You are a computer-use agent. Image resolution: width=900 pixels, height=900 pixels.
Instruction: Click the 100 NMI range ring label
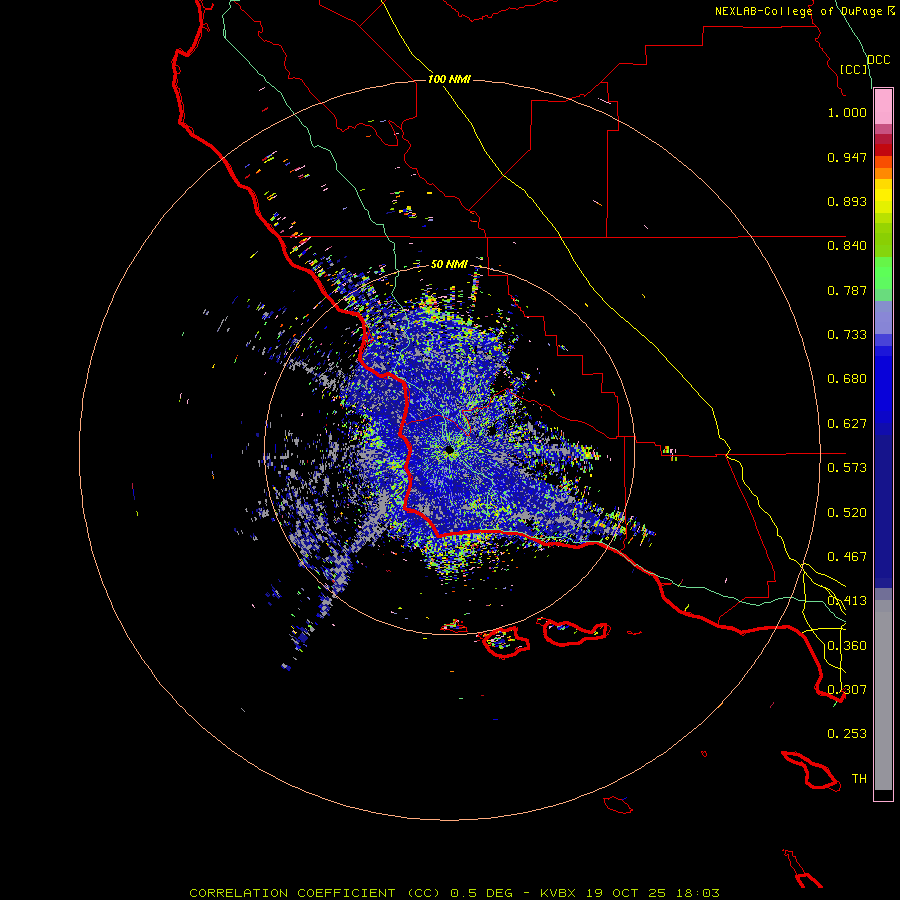[449, 79]
